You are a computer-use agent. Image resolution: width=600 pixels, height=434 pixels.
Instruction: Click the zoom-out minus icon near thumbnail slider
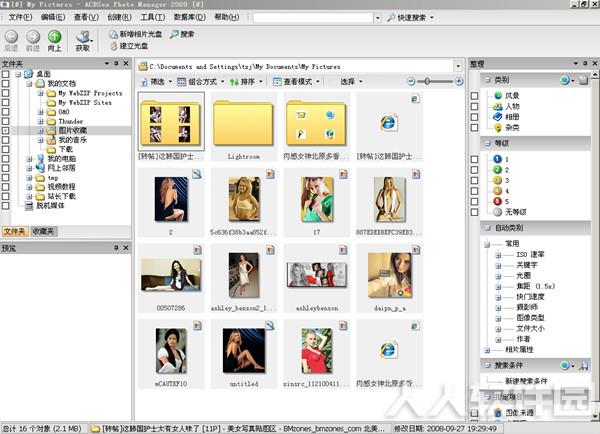(411, 82)
